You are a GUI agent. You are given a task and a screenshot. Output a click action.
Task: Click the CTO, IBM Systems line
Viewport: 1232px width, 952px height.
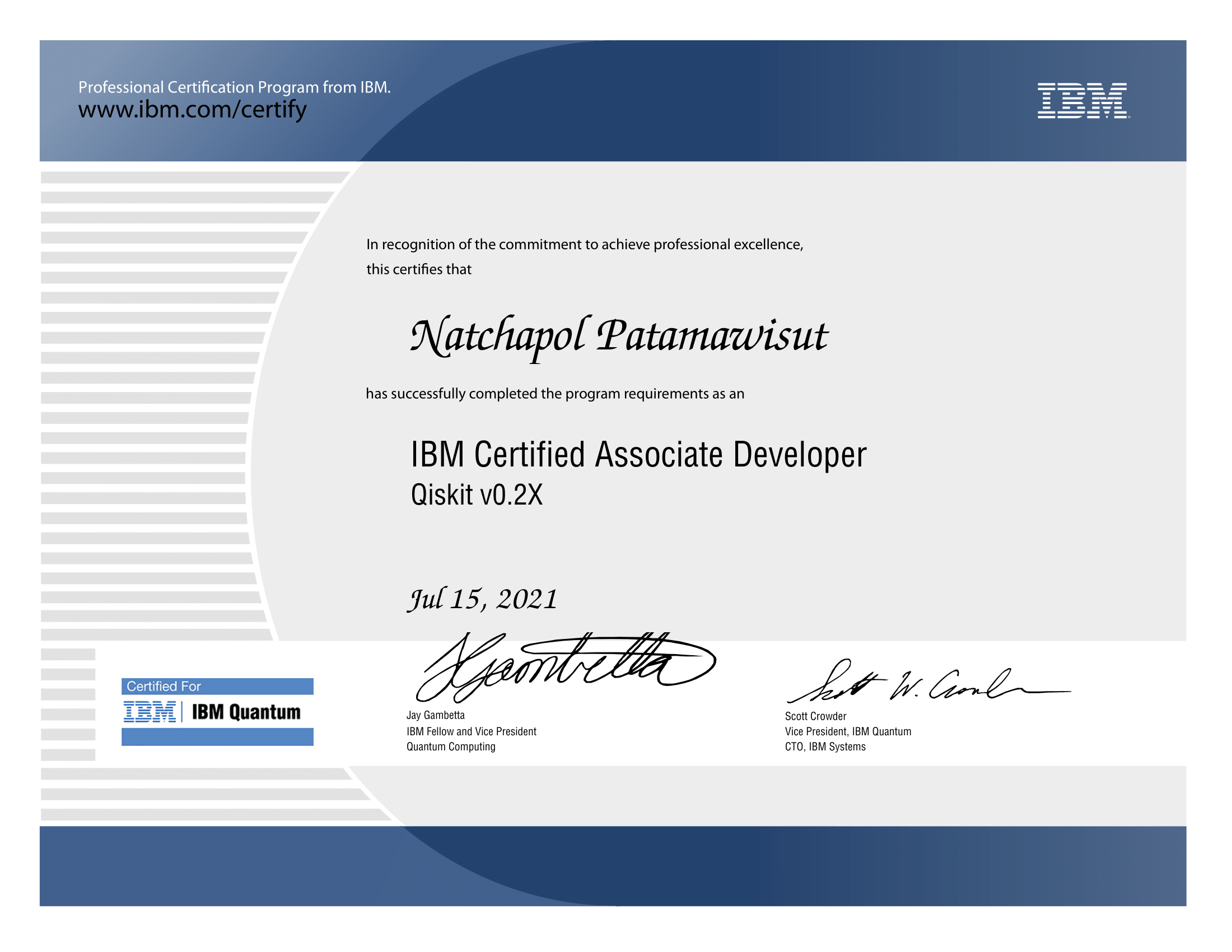[x=825, y=746]
